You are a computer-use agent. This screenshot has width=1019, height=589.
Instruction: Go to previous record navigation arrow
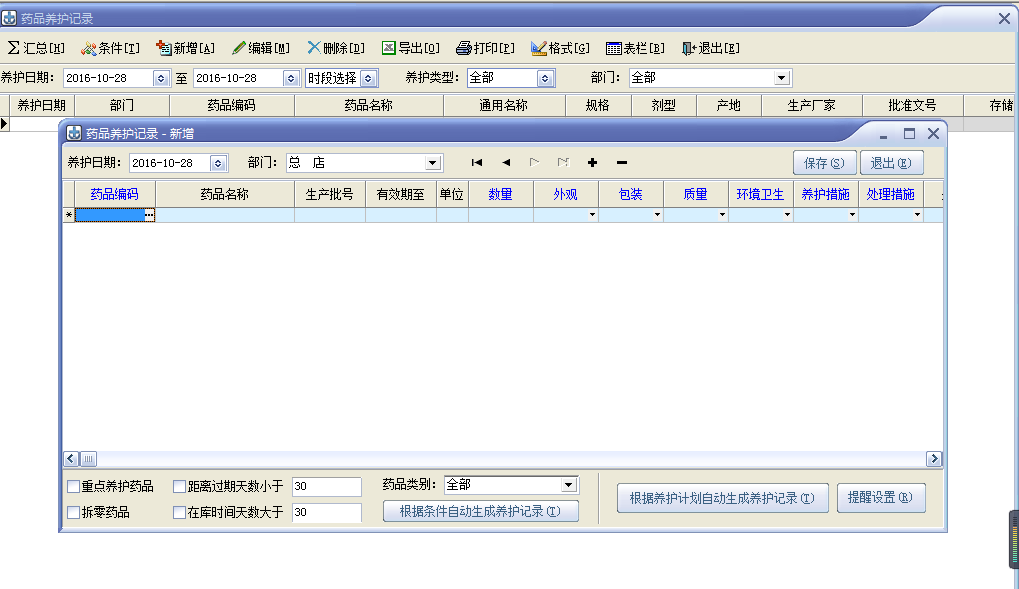pos(506,163)
